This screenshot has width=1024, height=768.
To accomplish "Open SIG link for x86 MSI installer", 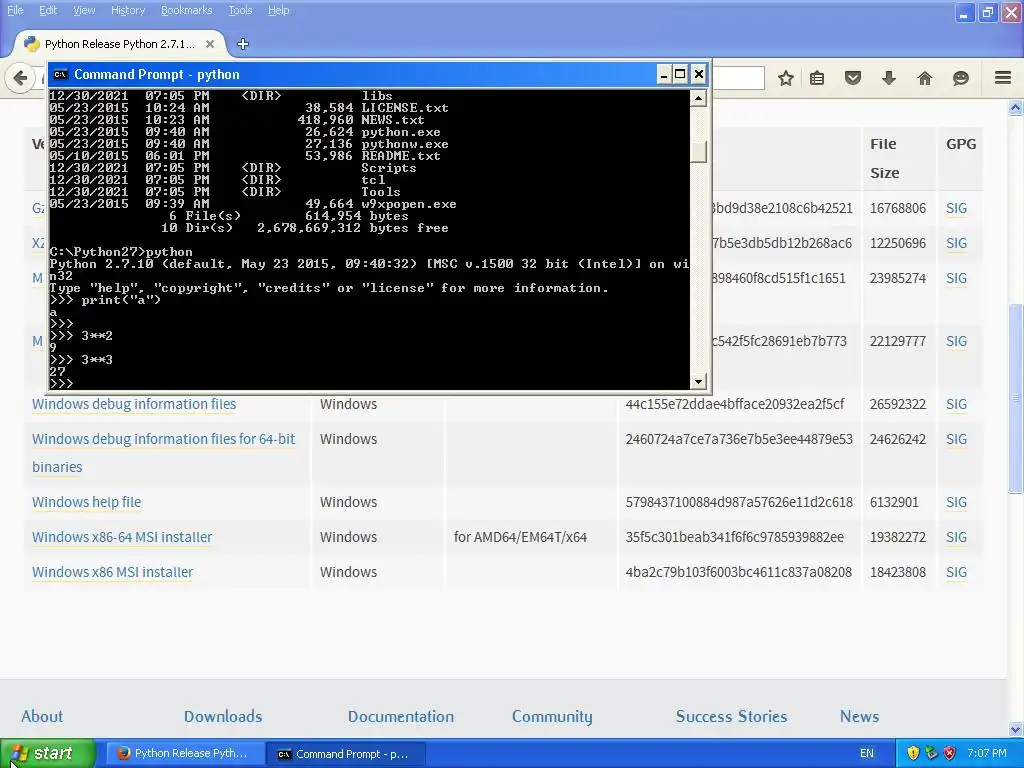I will pos(956,572).
